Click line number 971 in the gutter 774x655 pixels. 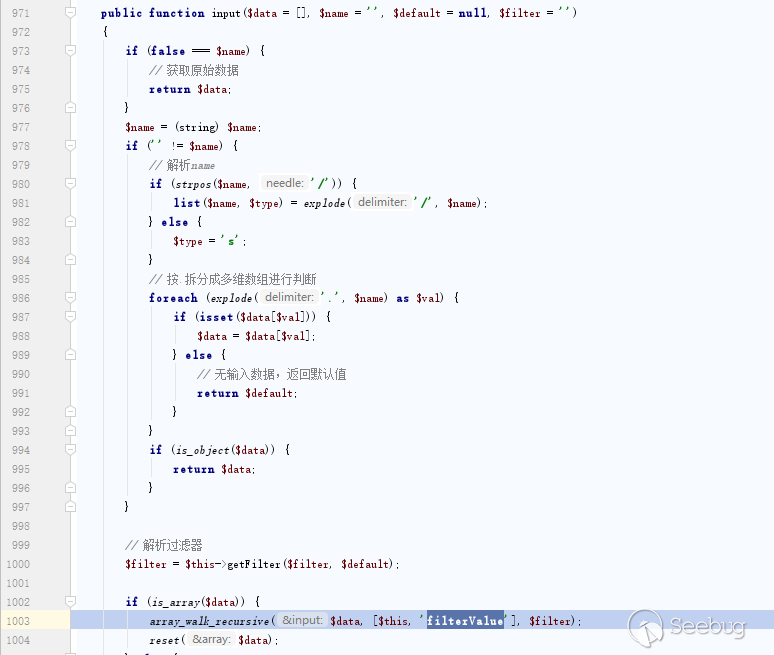[21, 13]
